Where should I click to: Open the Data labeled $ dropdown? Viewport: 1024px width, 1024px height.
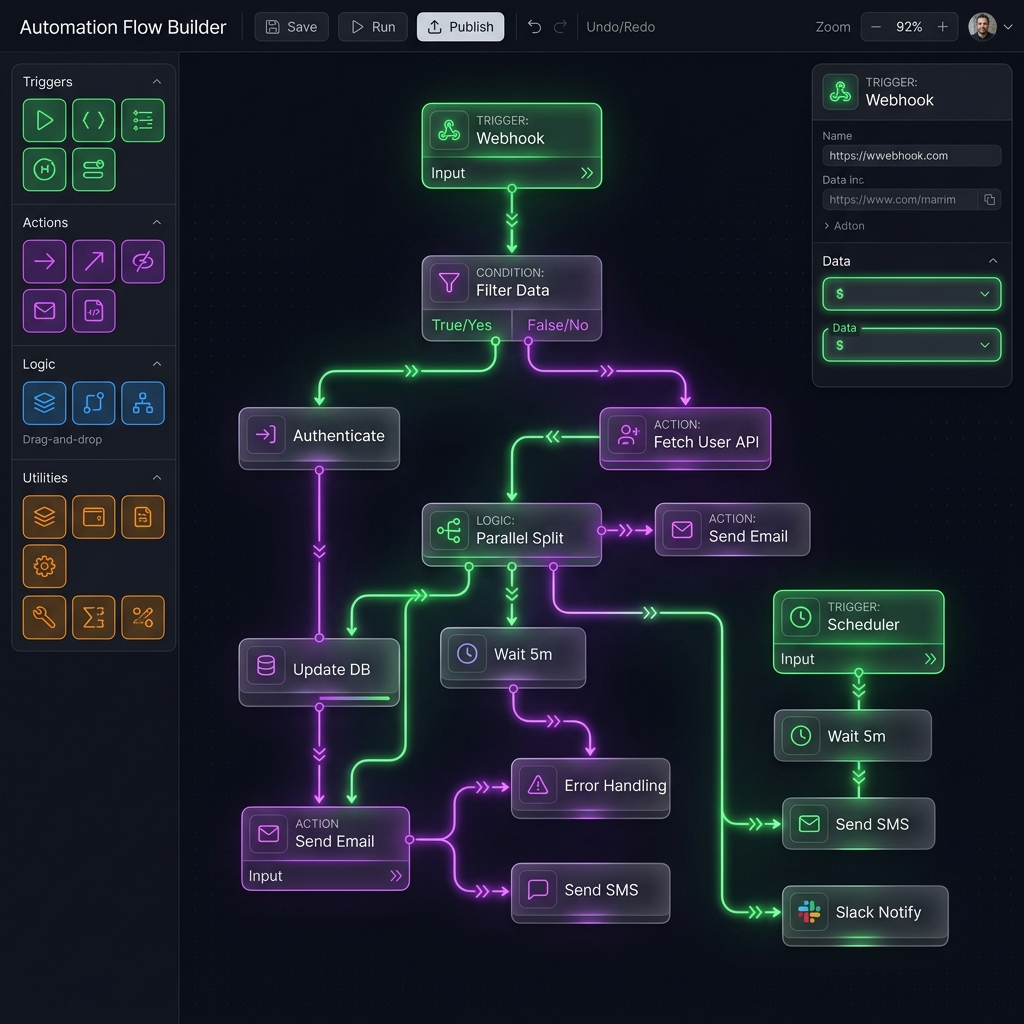tap(912, 345)
